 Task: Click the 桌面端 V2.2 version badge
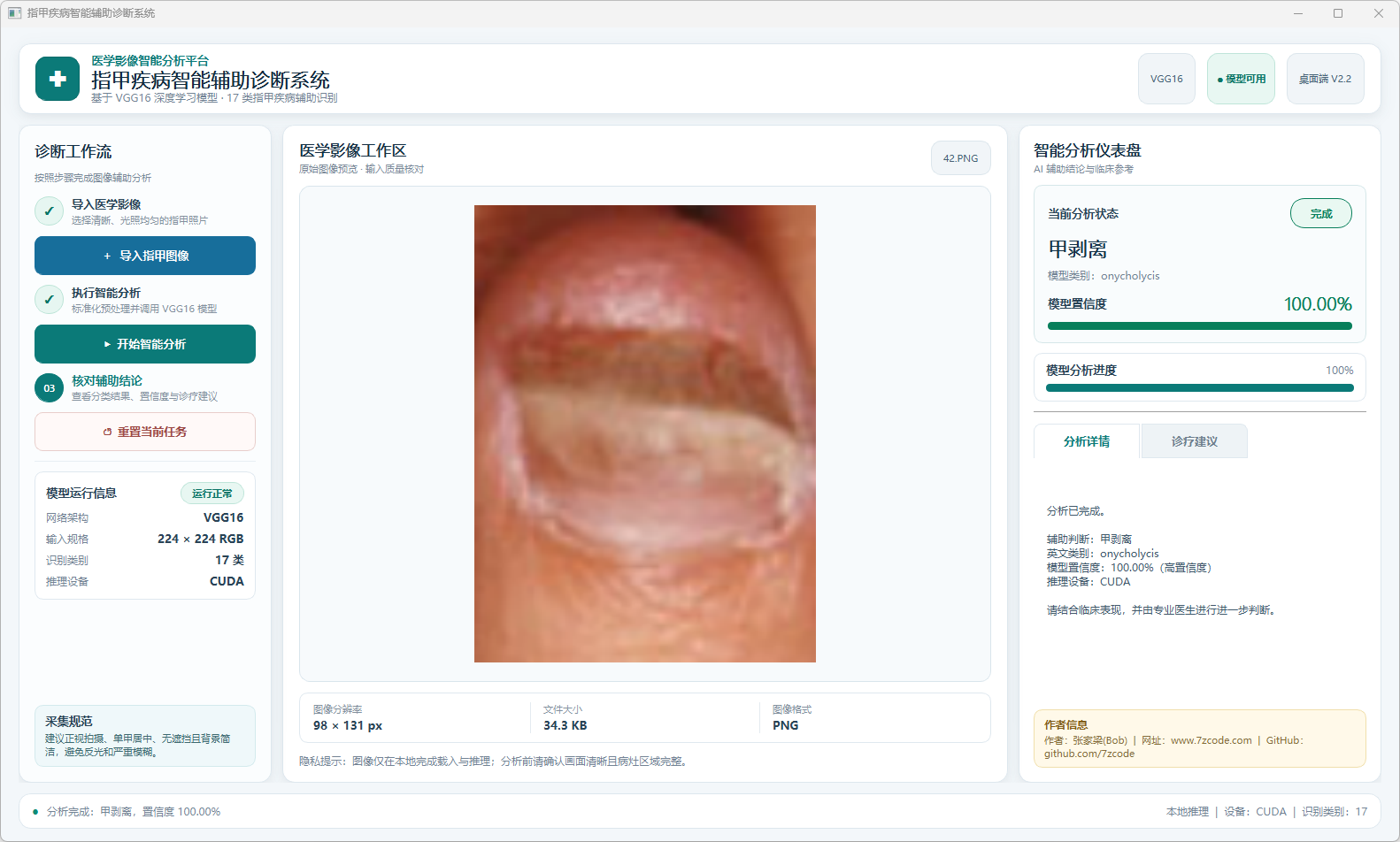(1325, 79)
